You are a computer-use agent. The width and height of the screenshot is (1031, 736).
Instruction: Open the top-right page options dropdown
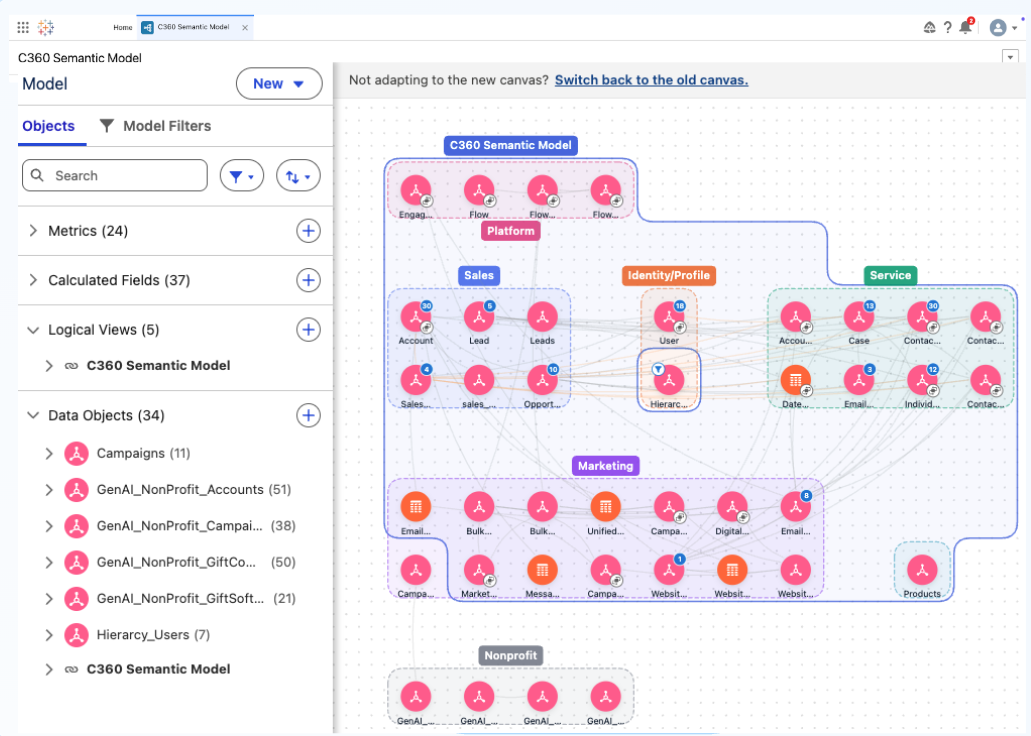coord(1011,57)
